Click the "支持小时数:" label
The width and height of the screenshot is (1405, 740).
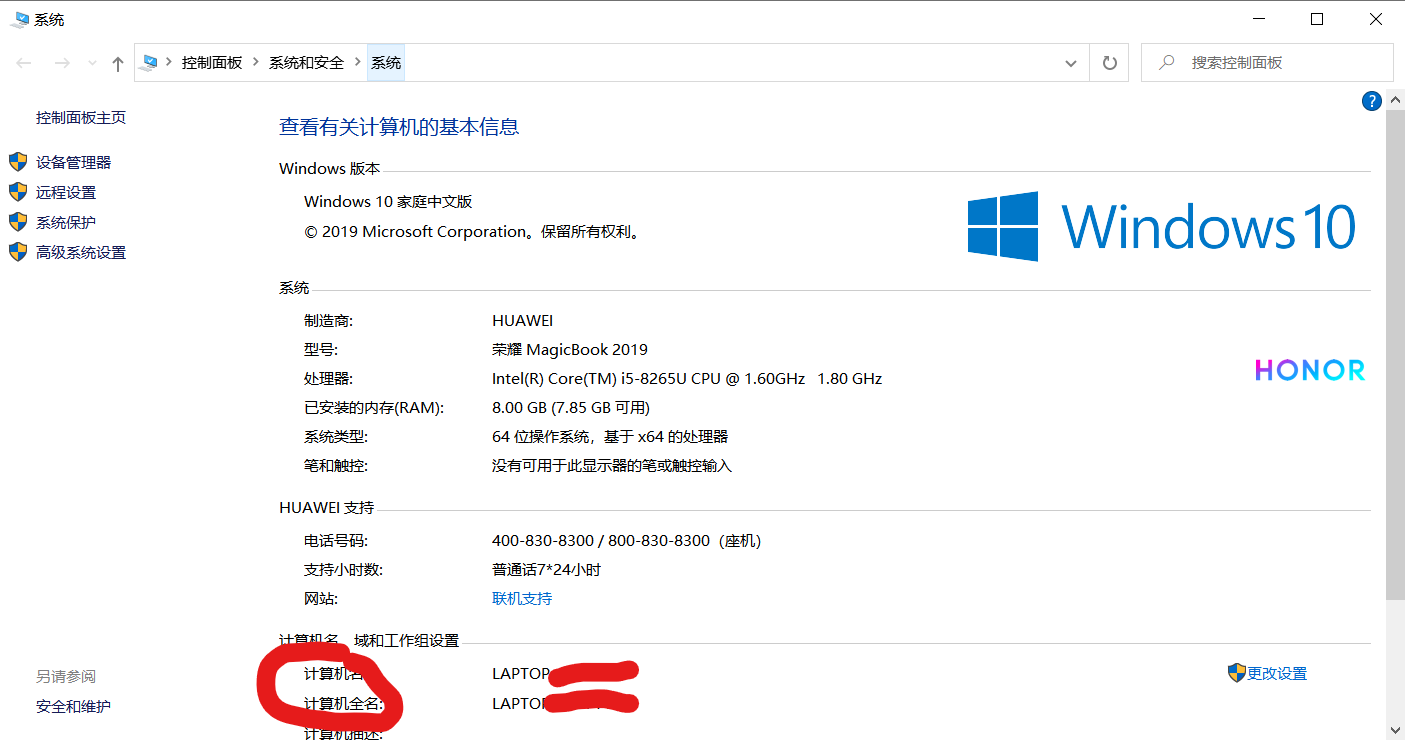344,570
